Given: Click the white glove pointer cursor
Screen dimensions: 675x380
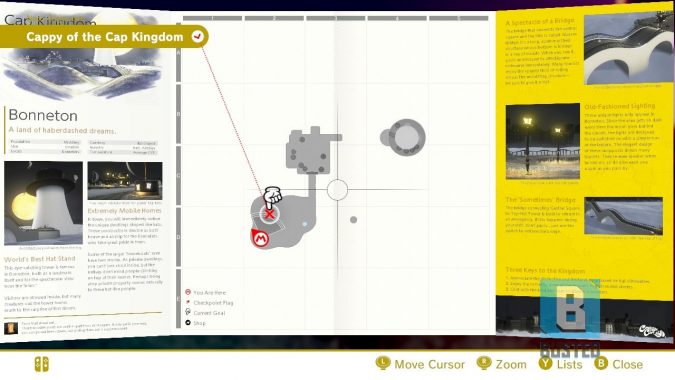Looking at the screenshot, I should tap(272, 197).
